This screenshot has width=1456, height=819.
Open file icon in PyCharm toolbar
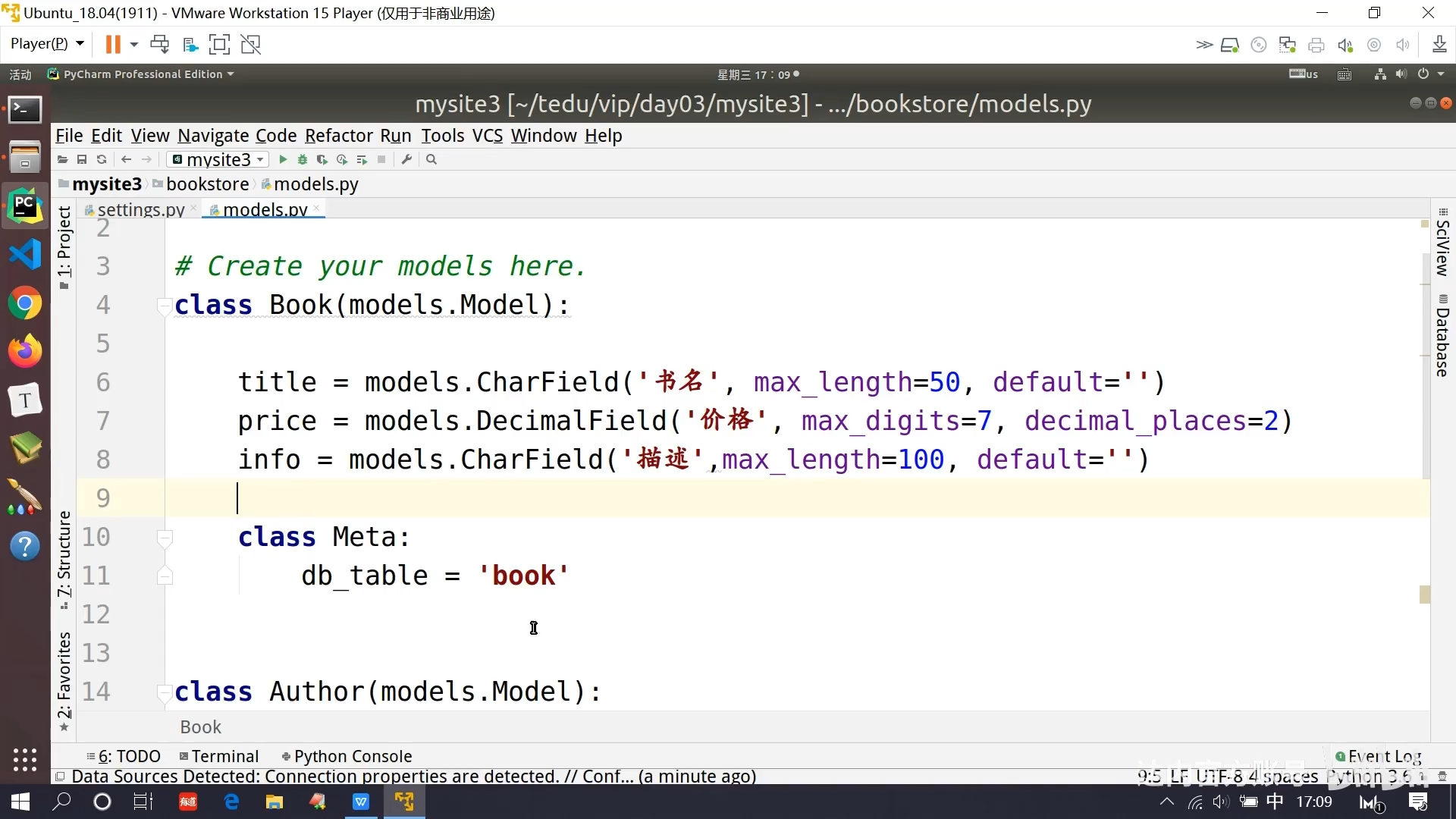coord(63,160)
